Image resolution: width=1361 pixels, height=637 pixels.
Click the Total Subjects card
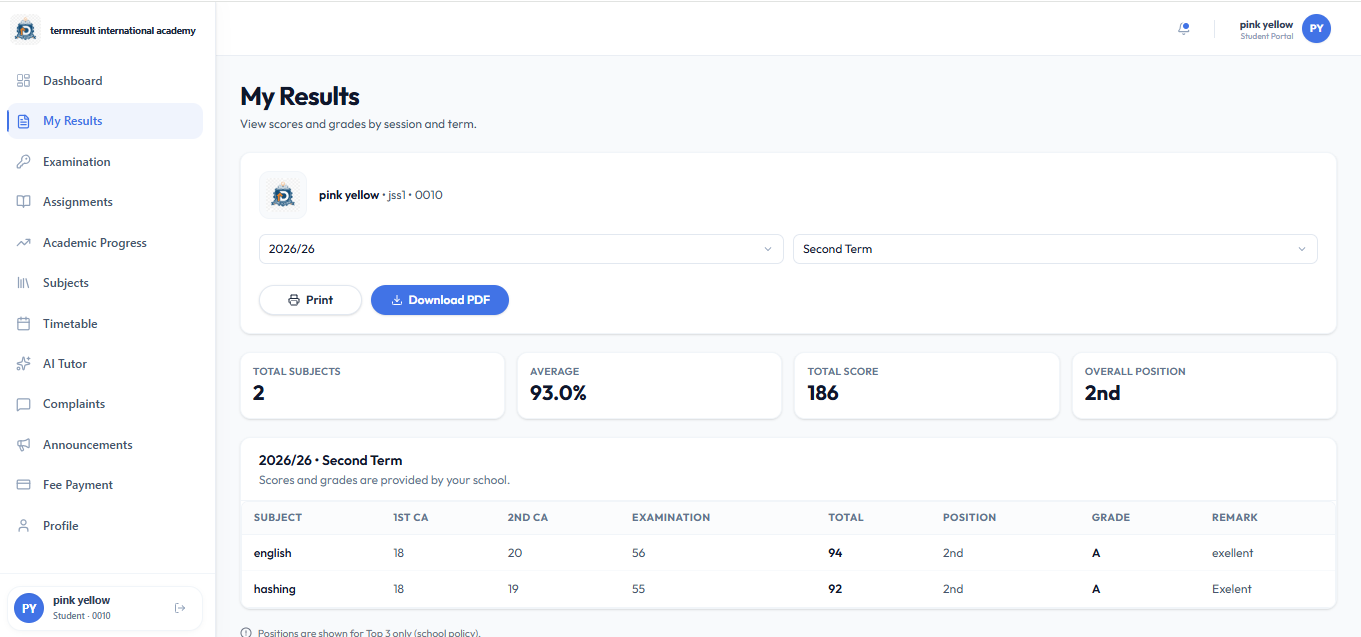pyautogui.click(x=372, y=385)
